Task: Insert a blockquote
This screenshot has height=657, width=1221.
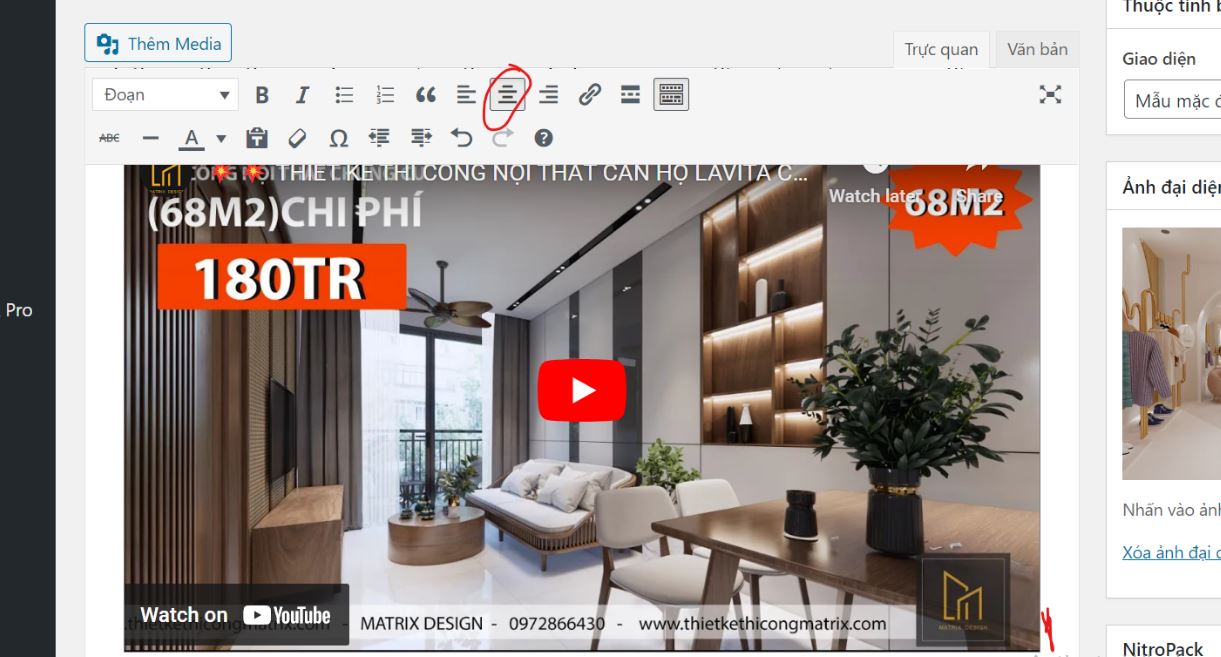Action: (426, 95)
